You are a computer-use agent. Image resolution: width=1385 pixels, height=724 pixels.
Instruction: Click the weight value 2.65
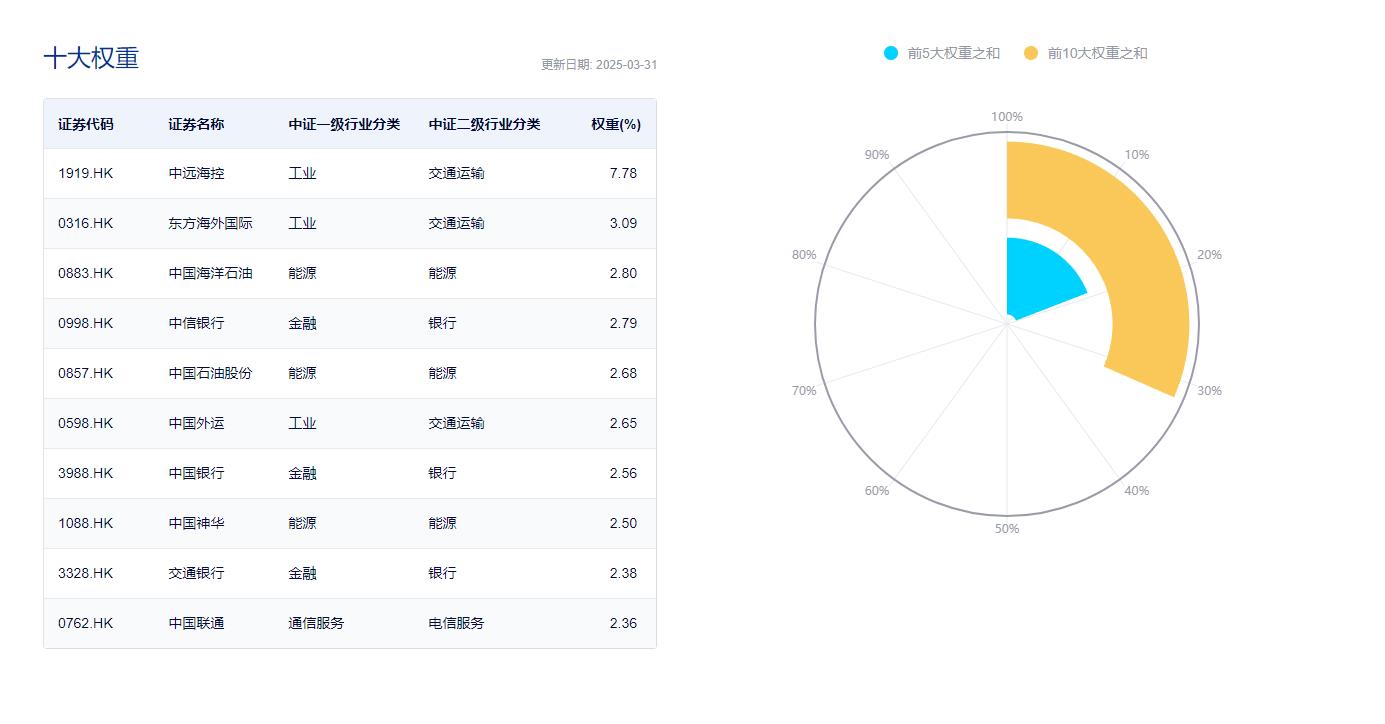(x=623, y=423)
